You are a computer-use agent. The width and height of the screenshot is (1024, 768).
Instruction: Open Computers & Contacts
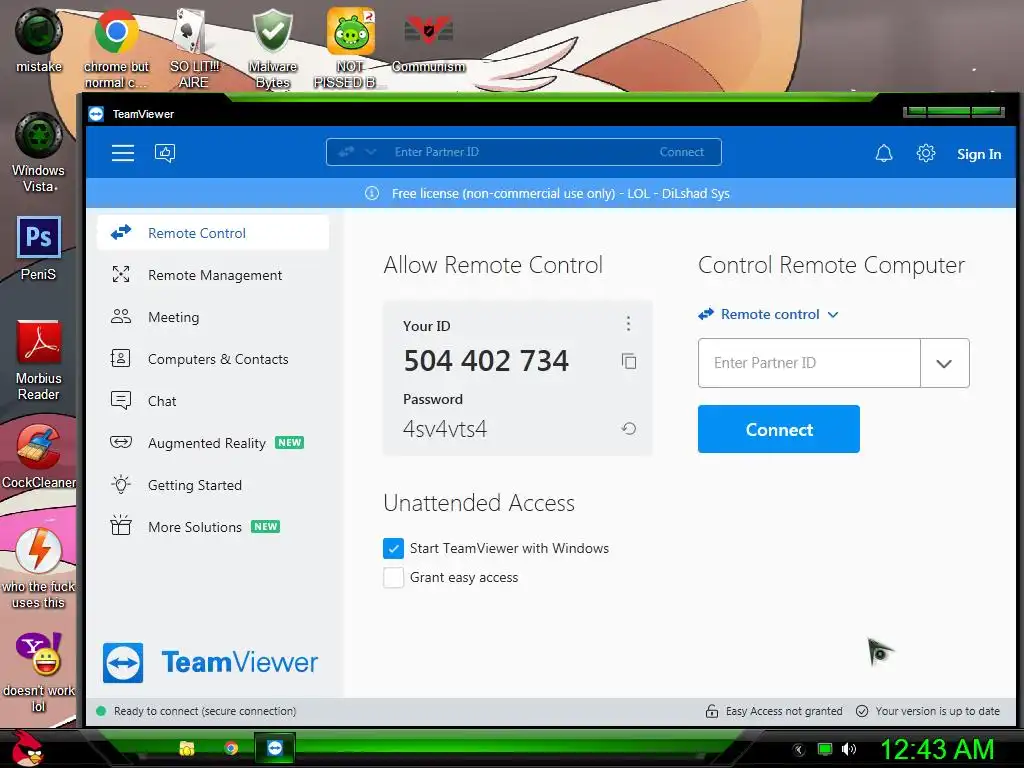(213, 359)
